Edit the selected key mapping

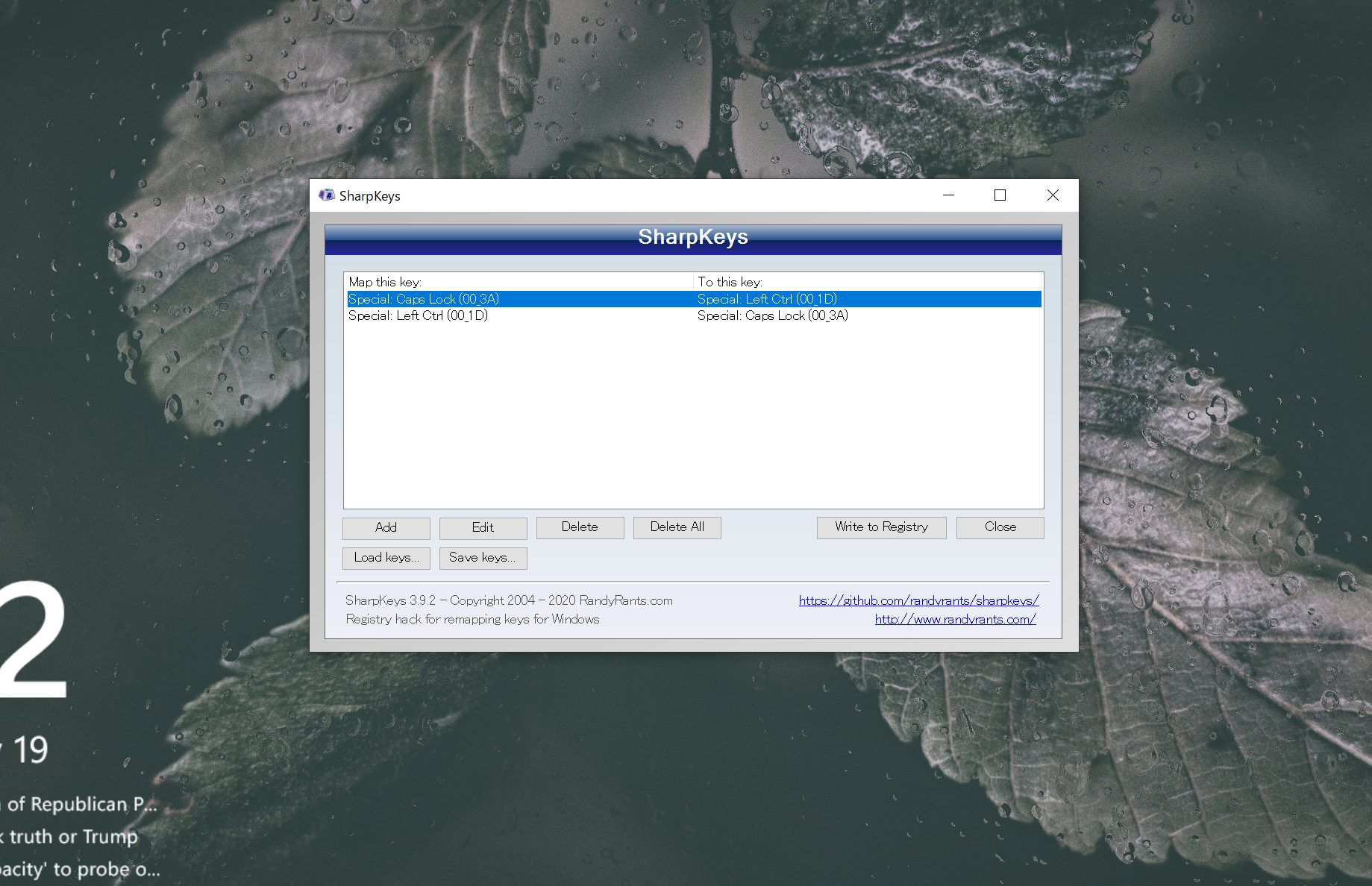coord(483,527)
